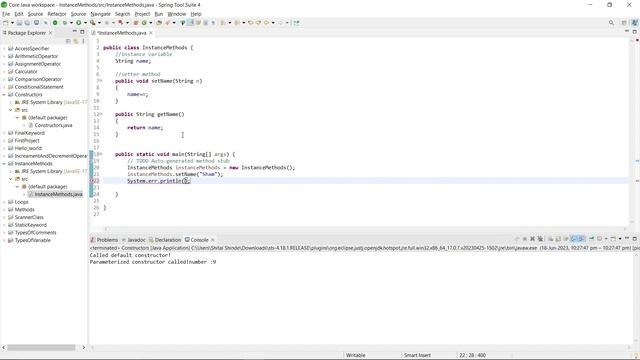Click Link with Editor in Package Explorer
This screenshot has width=640, height=360.
click(76, 41)
